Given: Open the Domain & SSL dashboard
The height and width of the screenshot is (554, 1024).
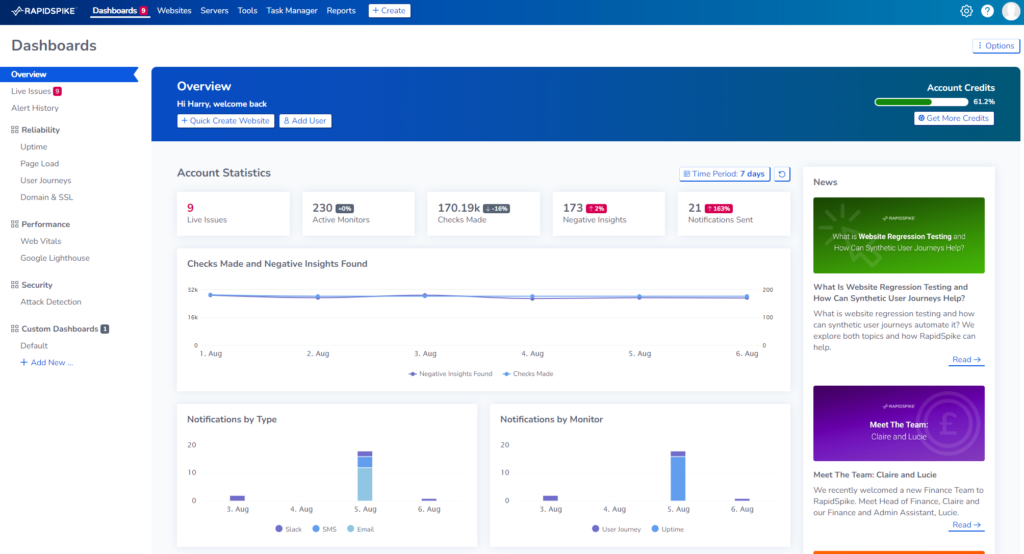Looking at the screenshot, I should pyautogui.click(x=46, y=197).
